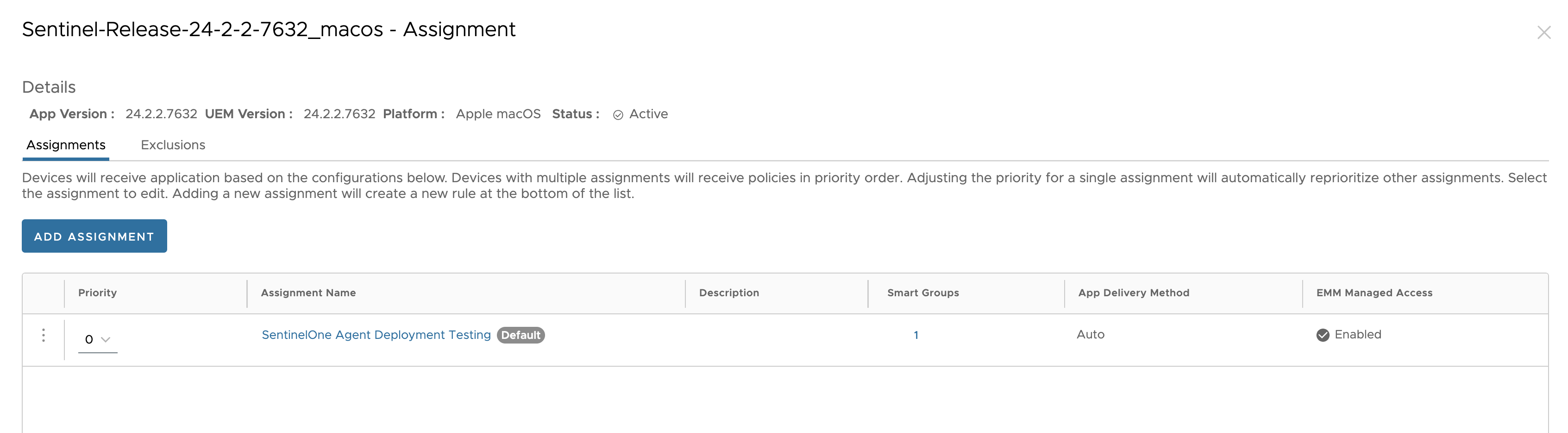Select the Auto delivery method cell
This screenshot has width=1568, height=433.
click(x=1090, y=334)
